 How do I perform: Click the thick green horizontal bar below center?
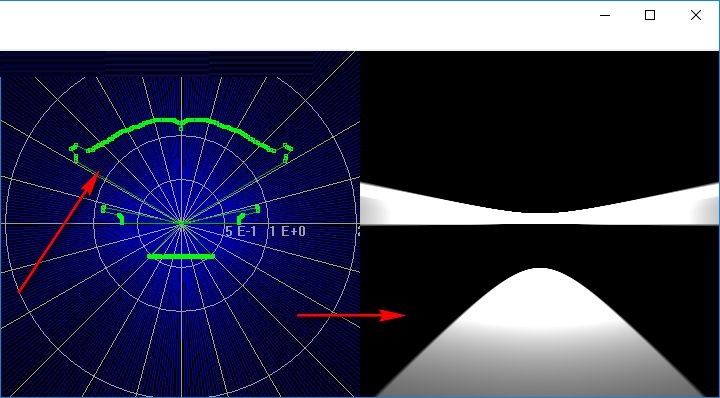(x=181, y=256)
